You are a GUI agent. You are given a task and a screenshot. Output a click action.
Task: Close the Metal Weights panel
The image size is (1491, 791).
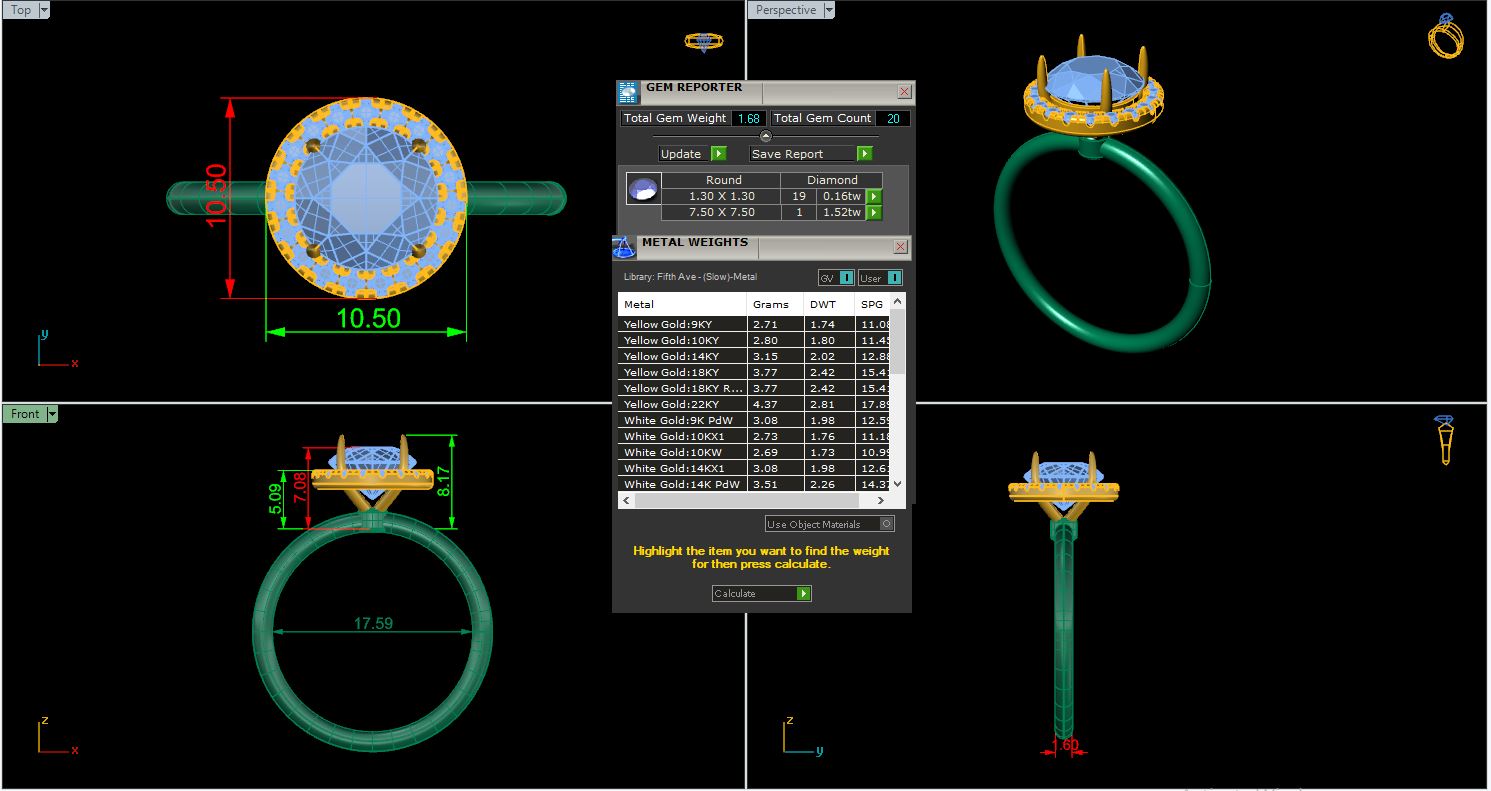pos(900,246)
